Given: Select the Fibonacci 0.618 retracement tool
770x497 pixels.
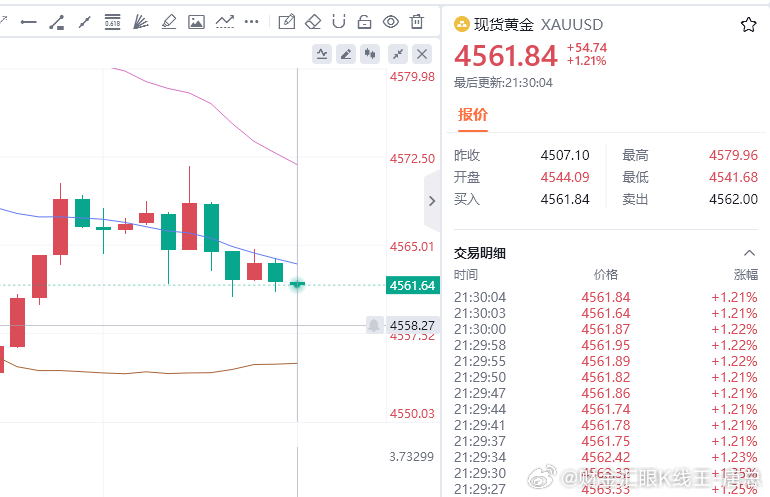Looking at the screenshot, I should click(112, 22).
